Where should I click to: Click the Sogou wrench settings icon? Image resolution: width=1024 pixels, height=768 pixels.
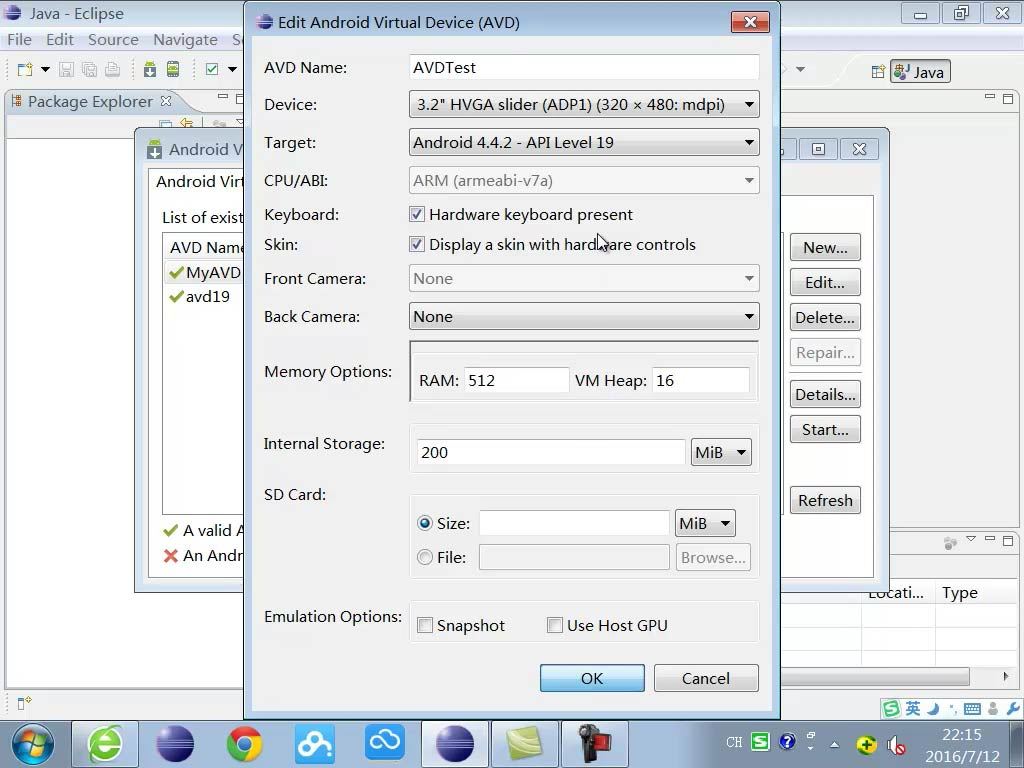[x=1014, y=709]
